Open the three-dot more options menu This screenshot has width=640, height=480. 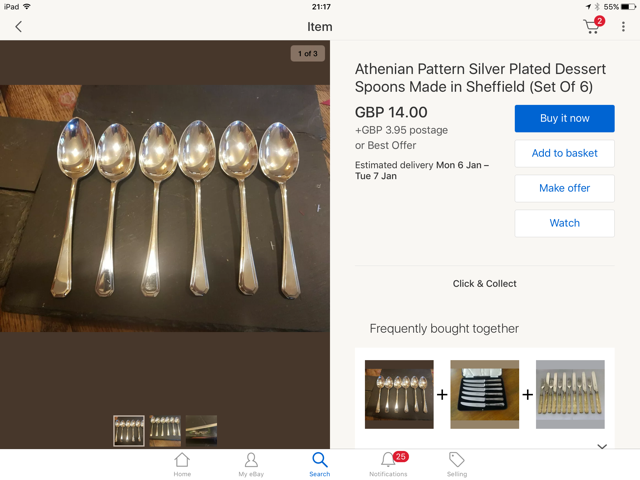[x=623, y=27]
